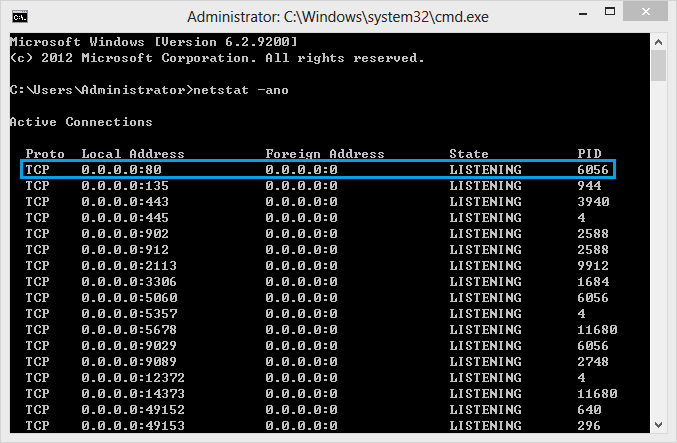The height and width of the screenshot is (443, 677).
Task: Click local address 0.0.0.0:5060
Action: [x=129, y=297]
